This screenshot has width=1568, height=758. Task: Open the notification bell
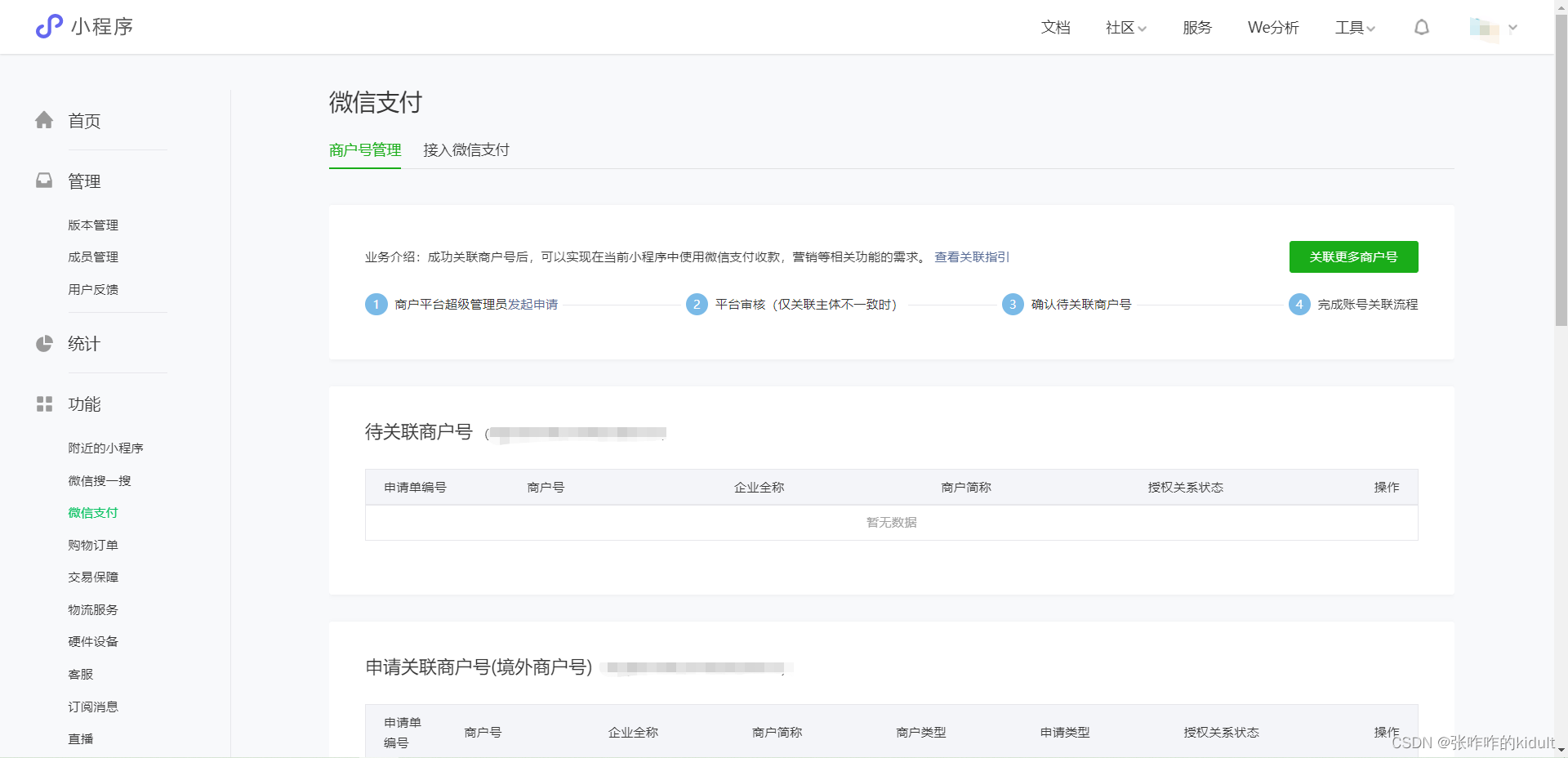point(1422,28)
